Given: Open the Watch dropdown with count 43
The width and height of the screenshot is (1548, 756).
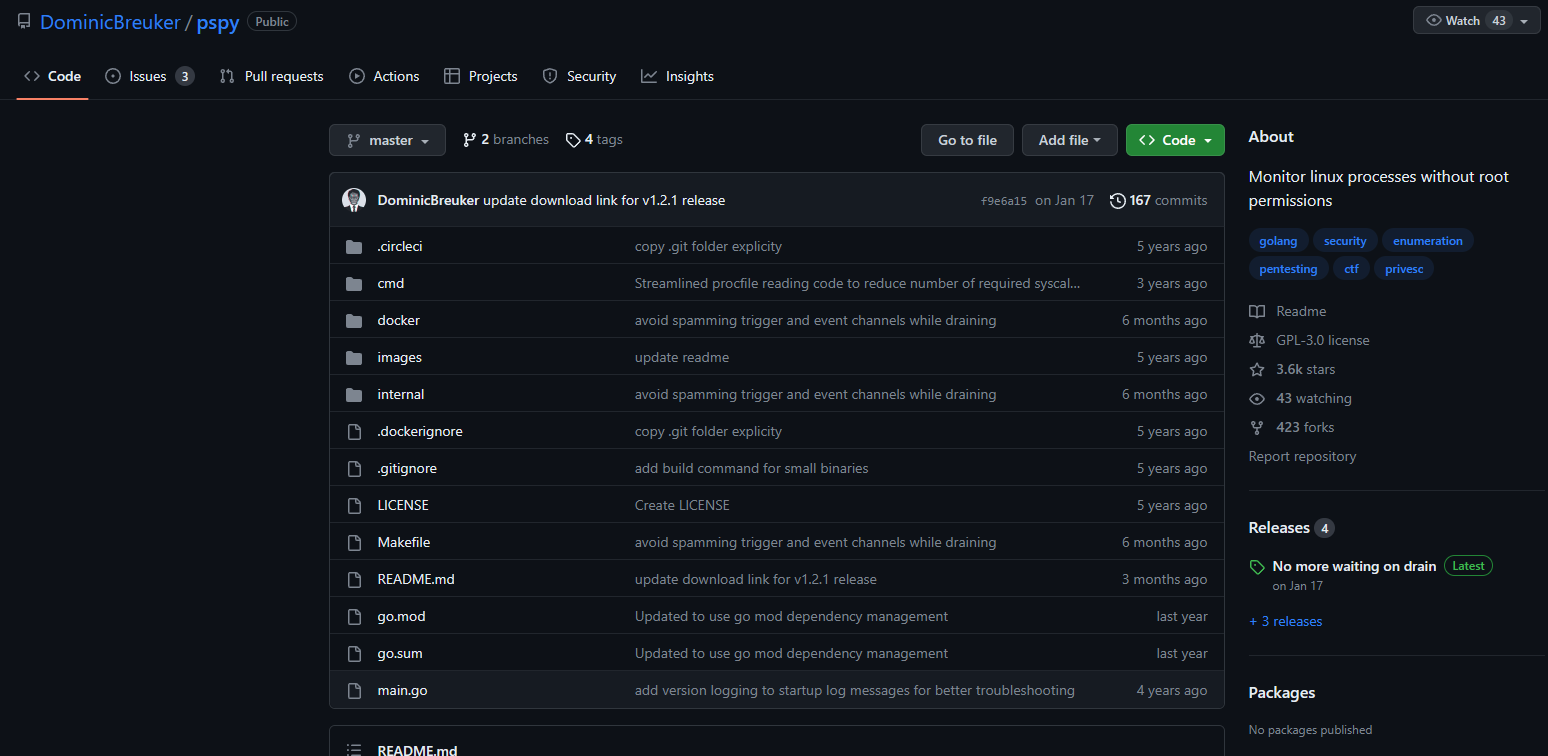Looking at the screenshot, I should (x=1476, y=21).
